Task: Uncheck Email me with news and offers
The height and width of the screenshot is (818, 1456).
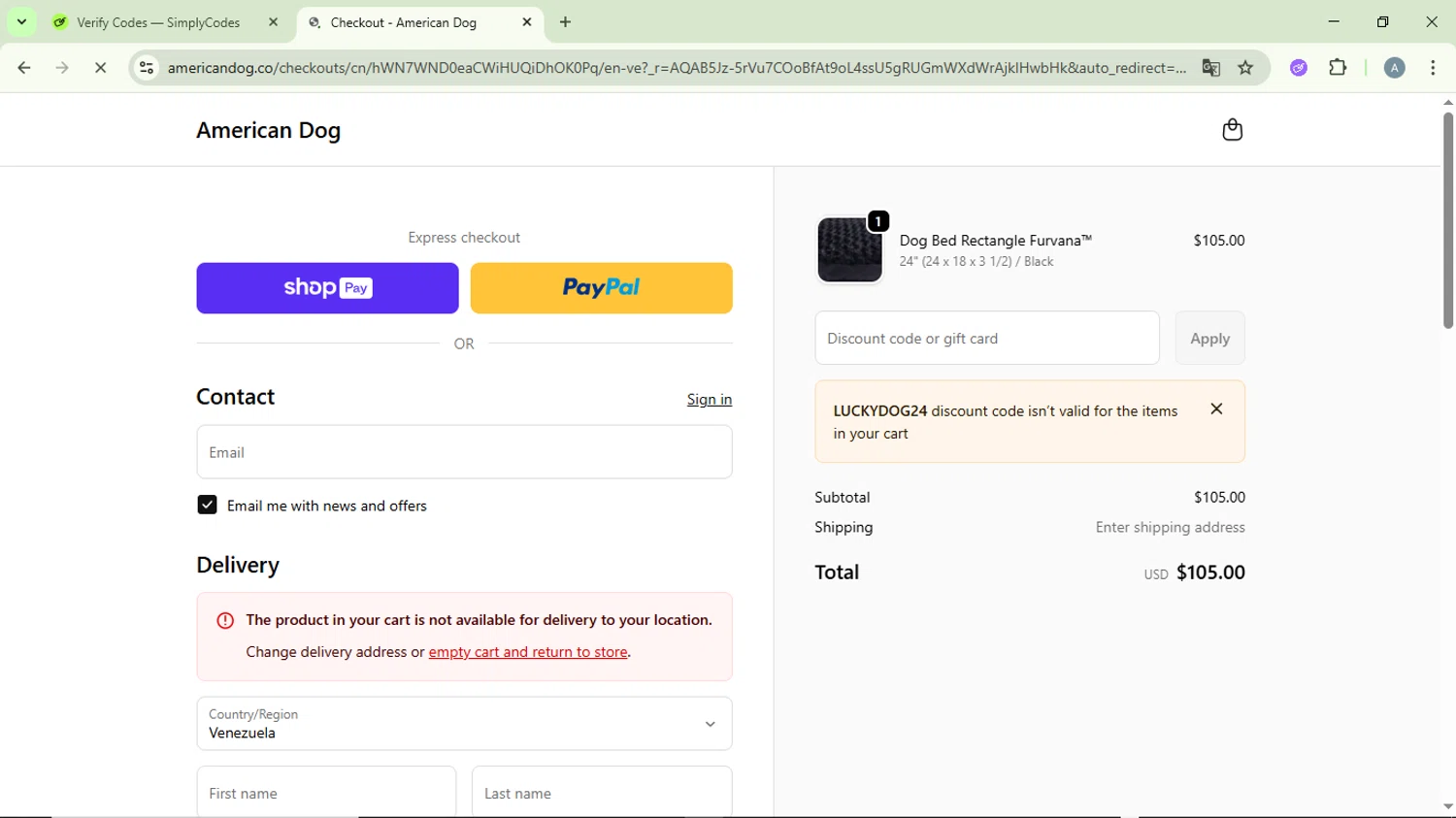Action: (x=207, y=505)
